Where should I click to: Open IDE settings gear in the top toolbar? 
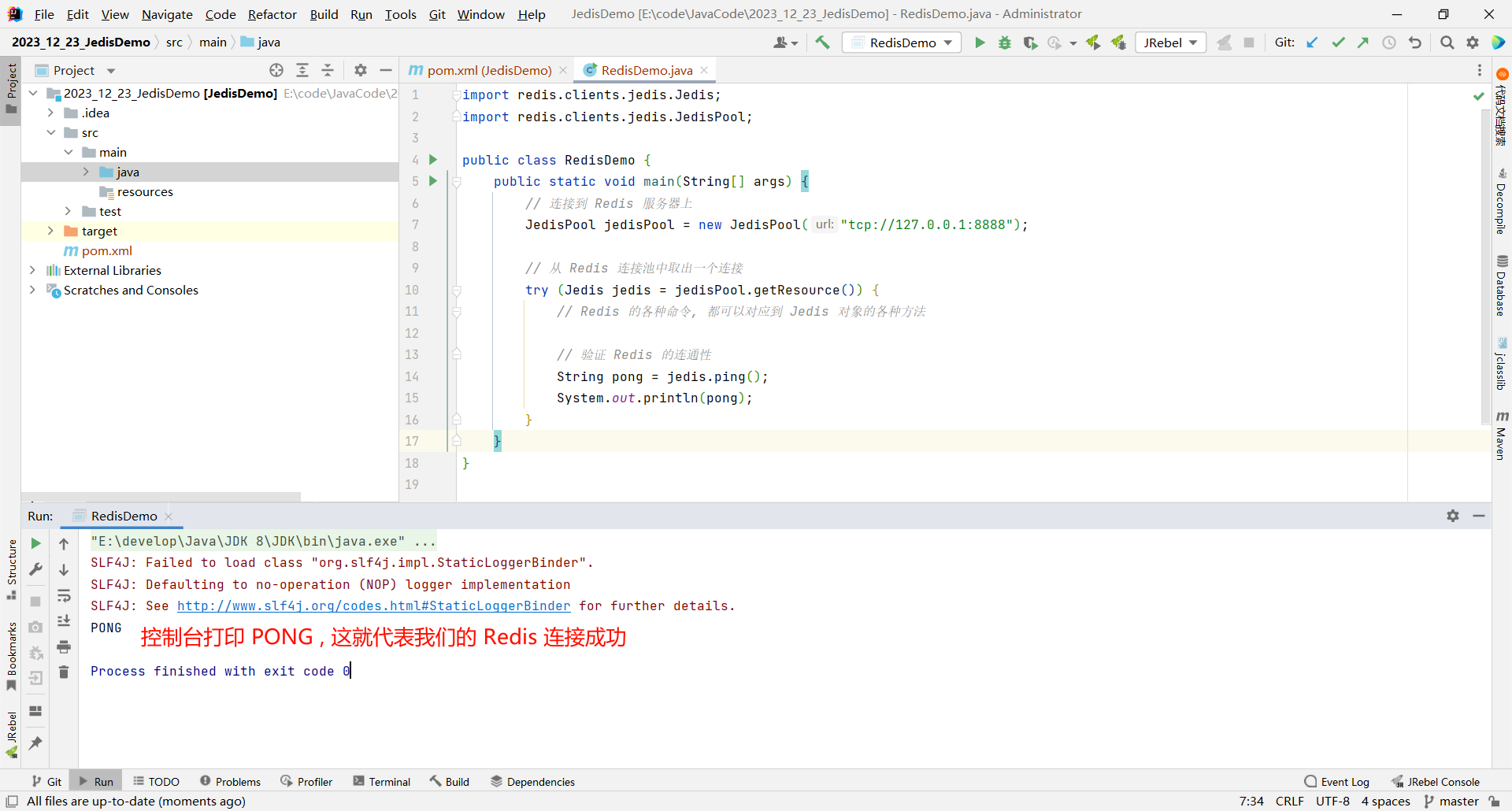tap(1473, 43)
